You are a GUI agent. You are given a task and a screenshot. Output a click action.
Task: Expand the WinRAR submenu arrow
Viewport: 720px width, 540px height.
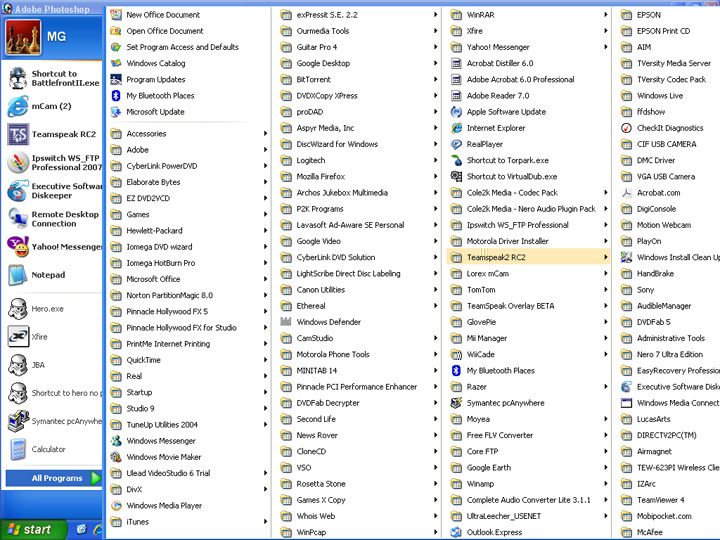[606, 15]
